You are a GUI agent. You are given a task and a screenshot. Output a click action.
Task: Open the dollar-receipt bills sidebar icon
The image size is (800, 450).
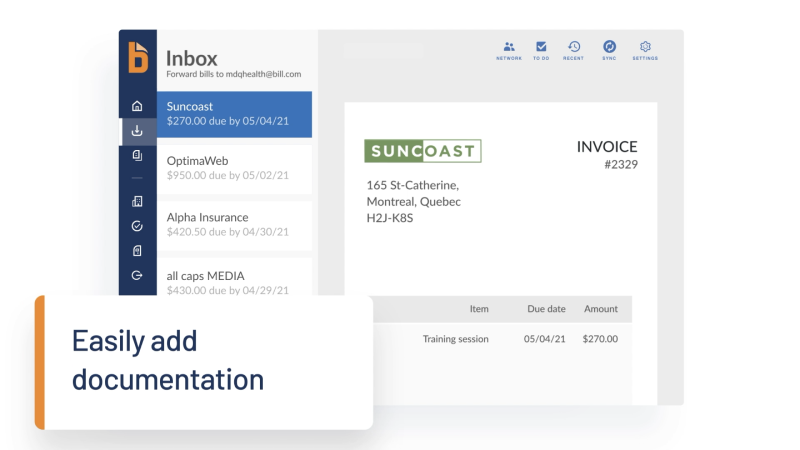click(x=137, y=251)
